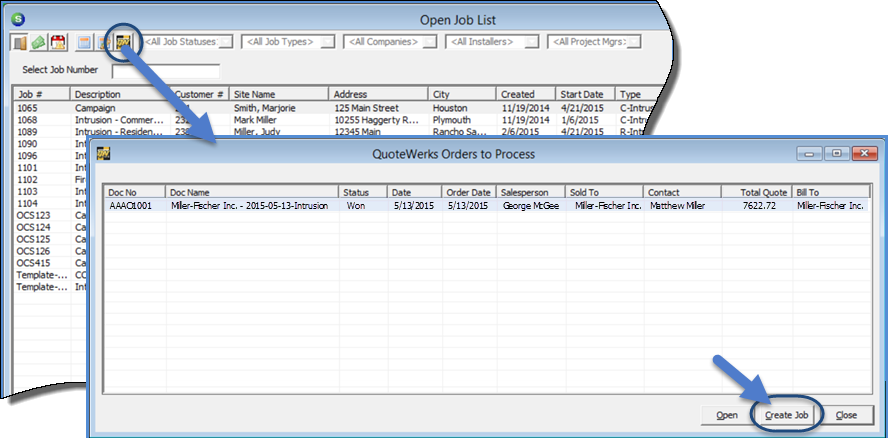Expand the All Companies dropdown

pyautogui.click(x=430, y=42)
